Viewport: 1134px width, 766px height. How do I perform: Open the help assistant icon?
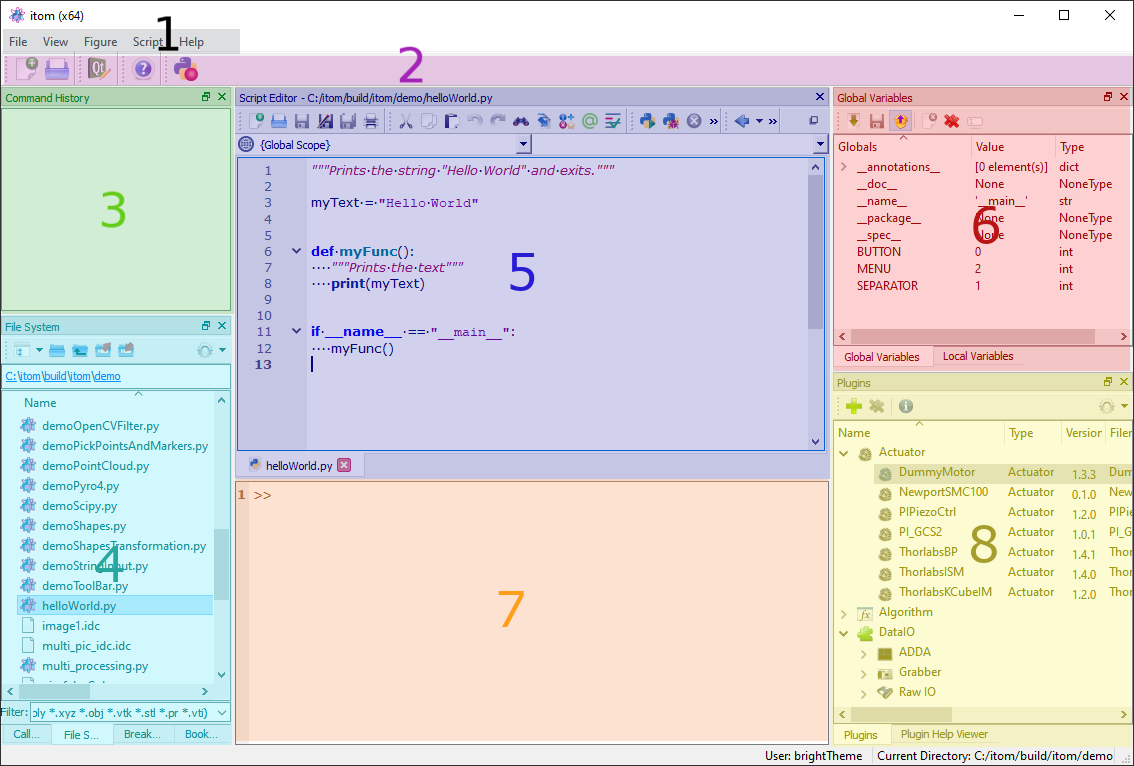[x=143, y=69]
